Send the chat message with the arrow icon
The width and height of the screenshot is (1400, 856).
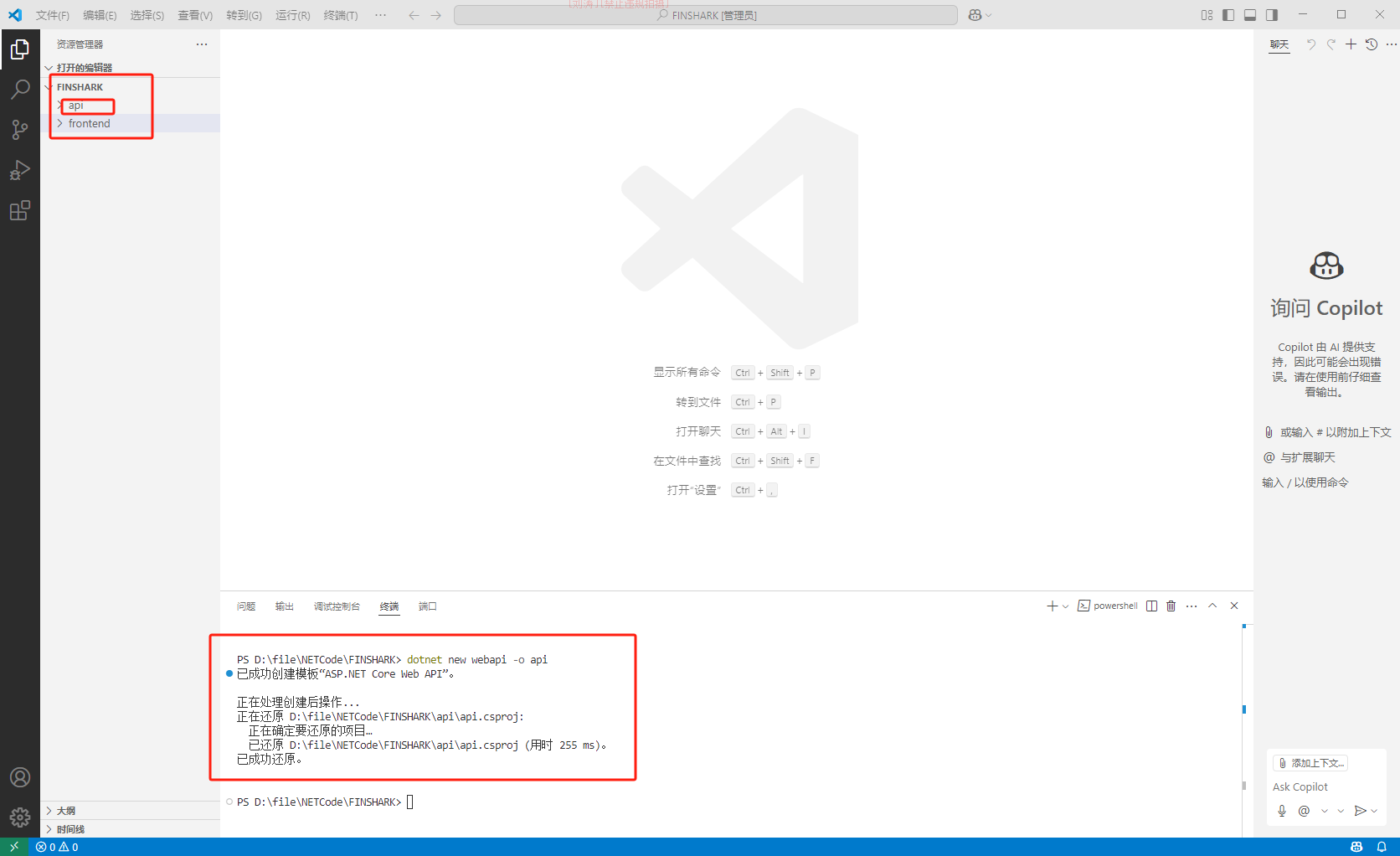1360,811
